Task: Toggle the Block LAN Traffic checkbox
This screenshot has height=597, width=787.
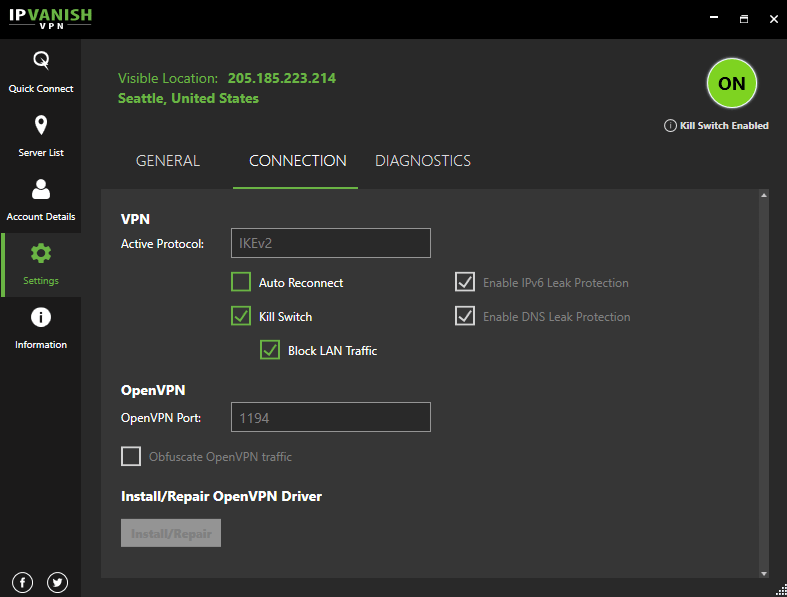Action: [270, 350]
